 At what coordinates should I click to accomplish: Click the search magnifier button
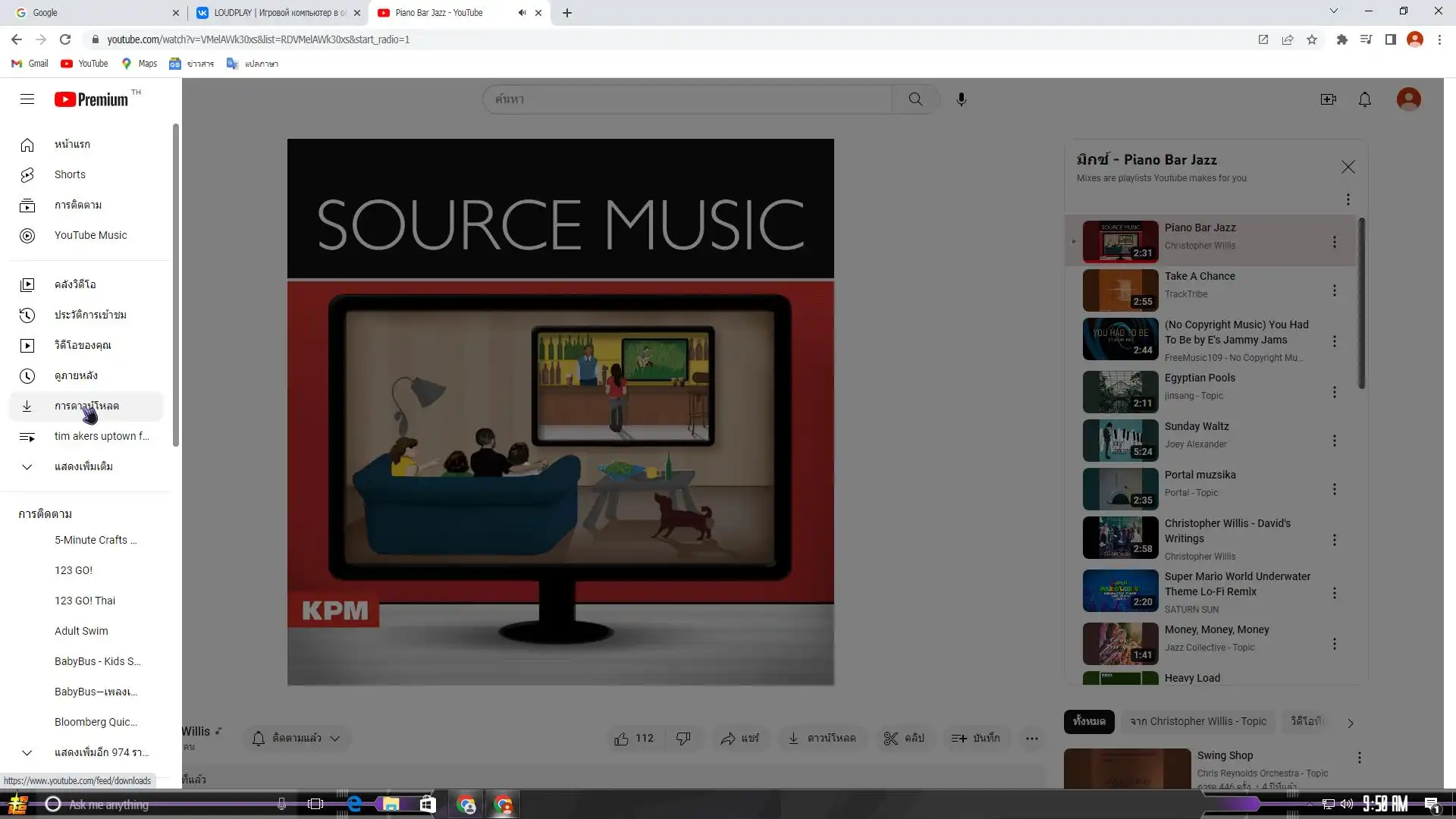[x=915, y=99]
